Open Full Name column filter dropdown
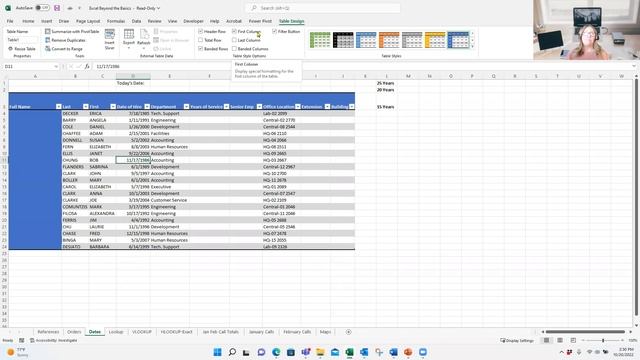 pyautogui.click(x=58, y=107)
